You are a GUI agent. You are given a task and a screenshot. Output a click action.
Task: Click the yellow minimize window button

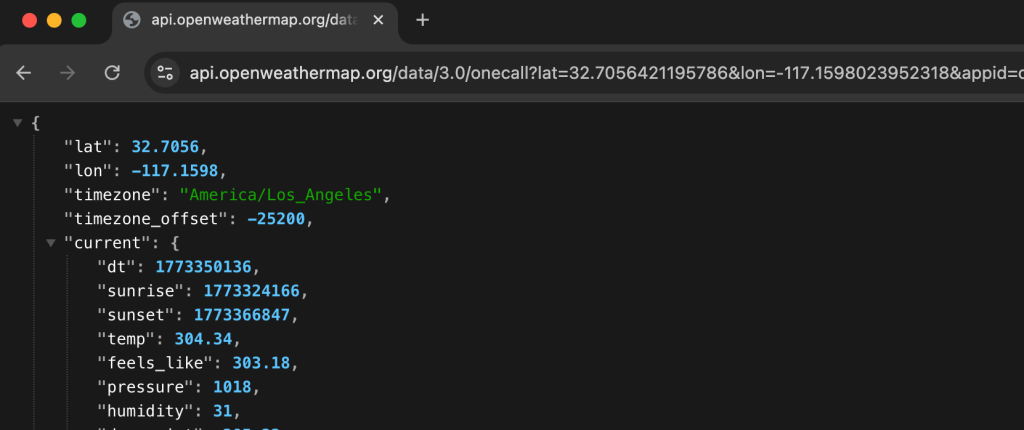point(54,20)
